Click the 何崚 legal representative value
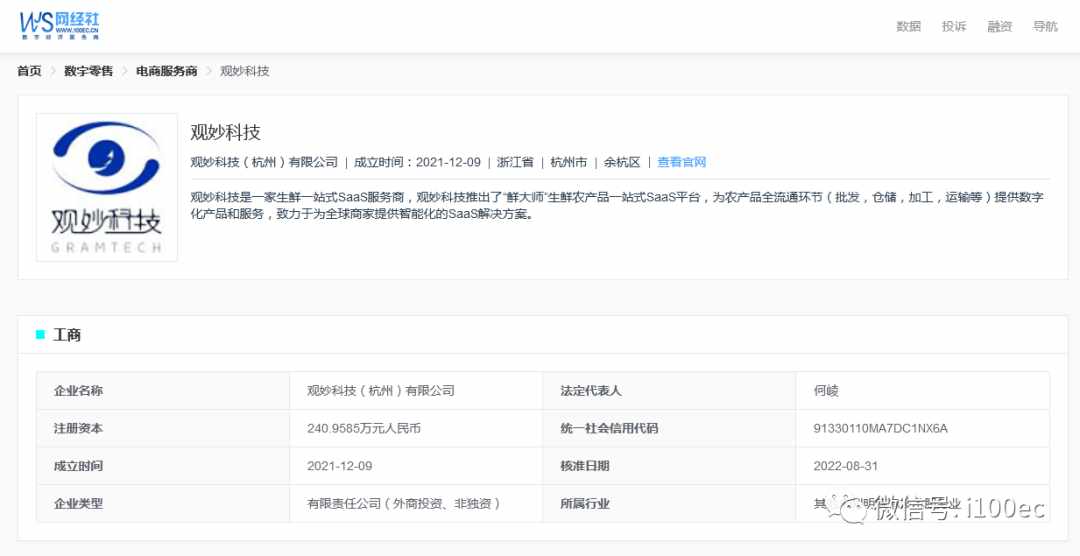Screen dimensions: 1080x556 click(826, 391)
